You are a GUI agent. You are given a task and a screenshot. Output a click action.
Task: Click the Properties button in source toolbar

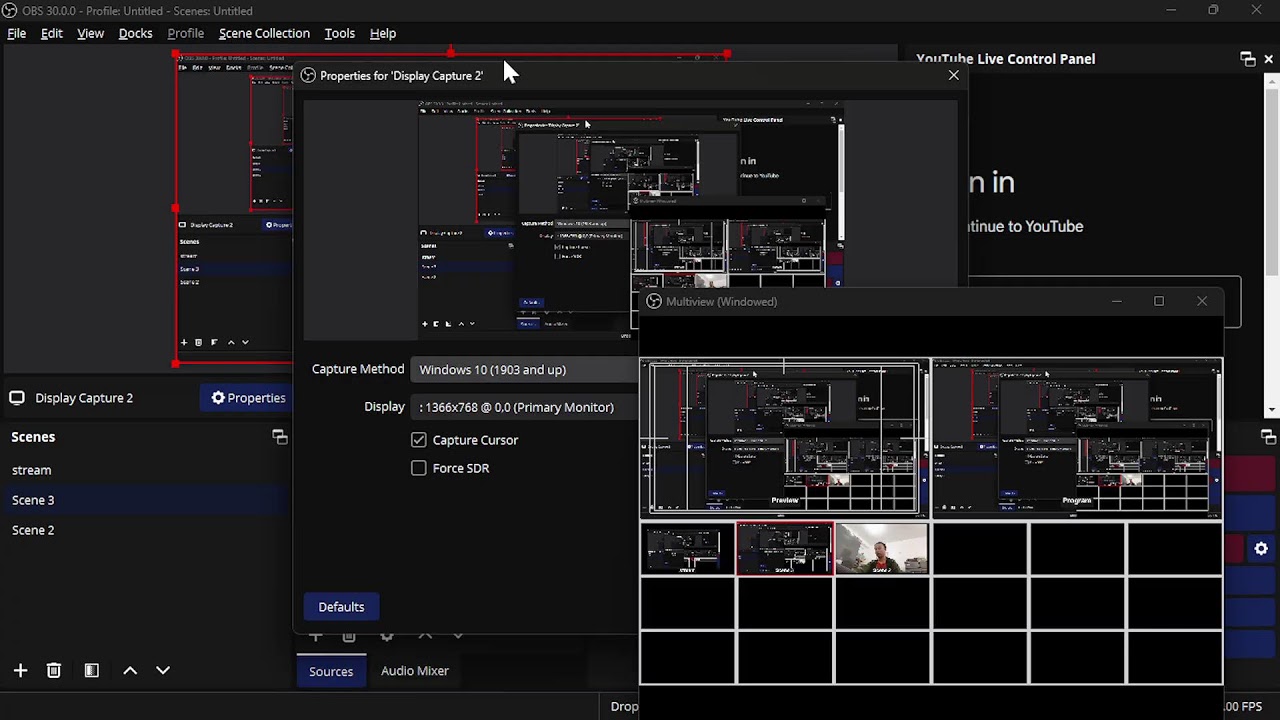tap(248, 398)
